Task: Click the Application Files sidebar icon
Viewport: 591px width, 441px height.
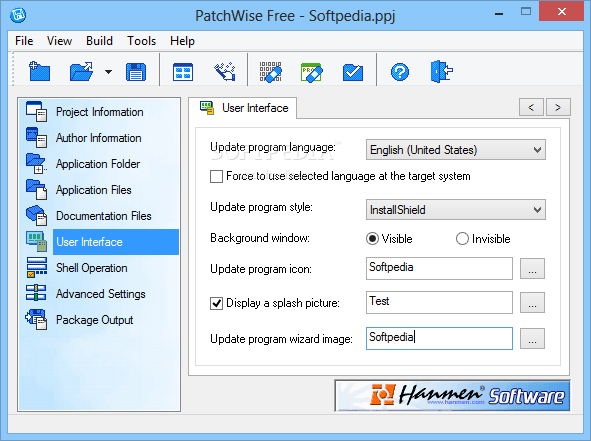Action: 36,190
